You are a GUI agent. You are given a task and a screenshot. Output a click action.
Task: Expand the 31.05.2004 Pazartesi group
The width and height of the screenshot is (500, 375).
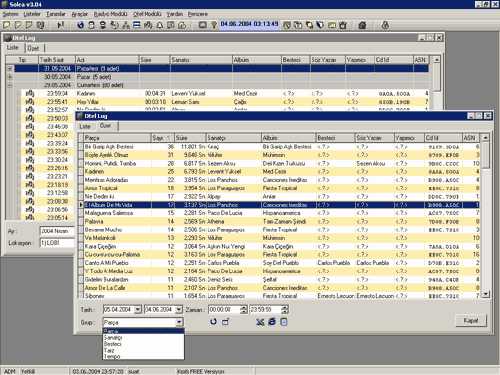click(10, 69)
